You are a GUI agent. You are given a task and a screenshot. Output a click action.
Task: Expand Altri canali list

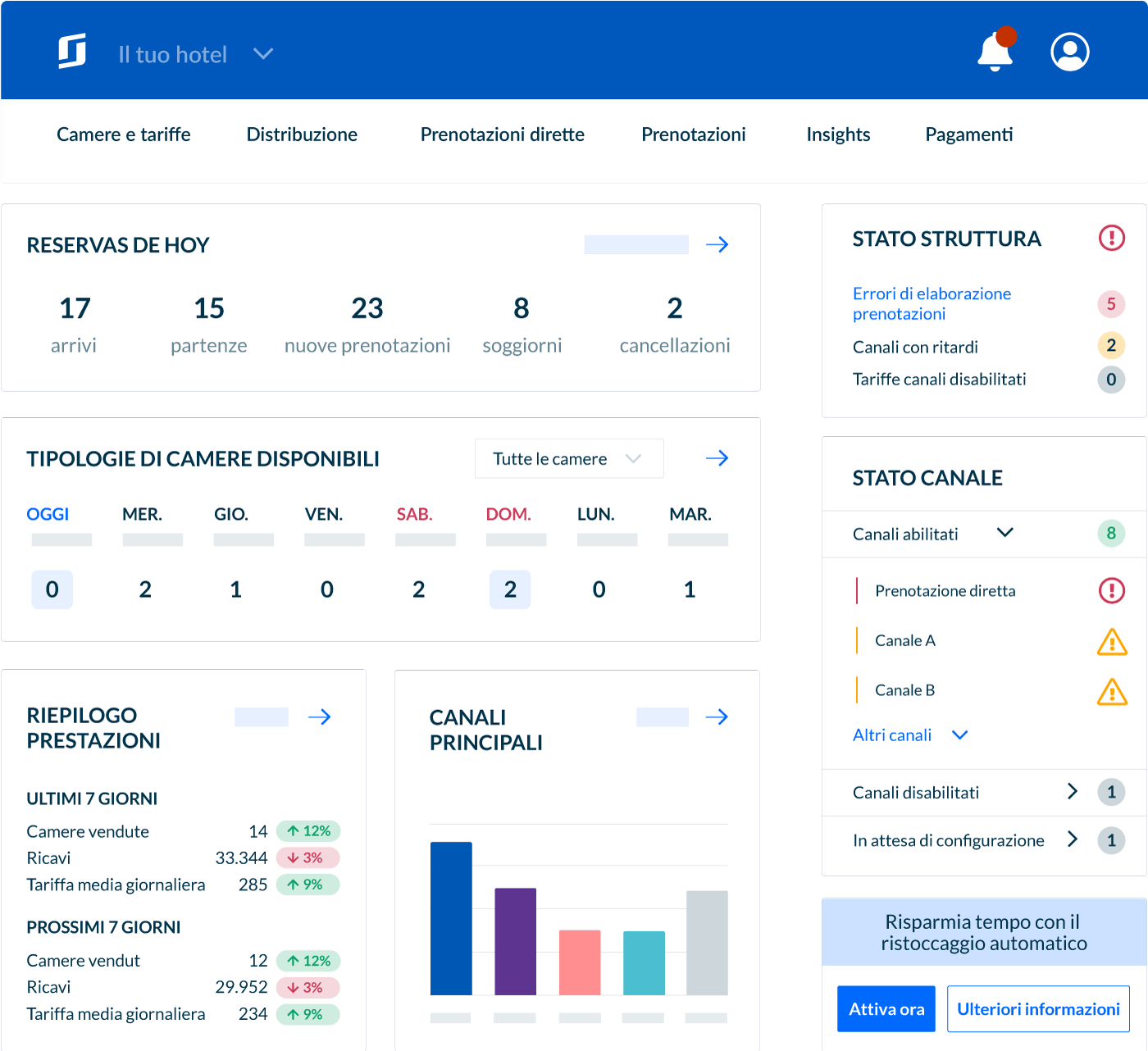point(959,735)
